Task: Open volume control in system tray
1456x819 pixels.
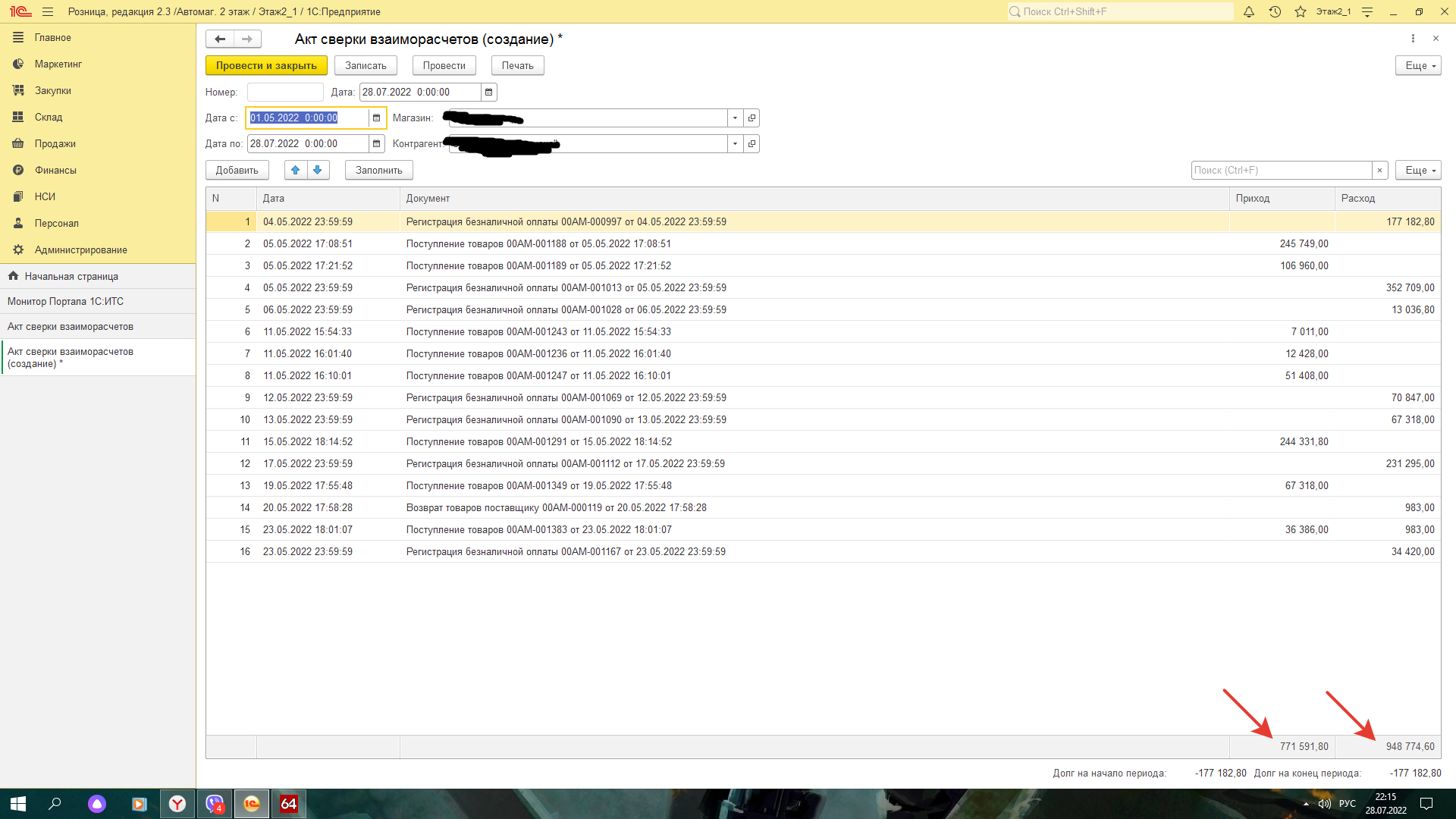Action: pyautogui.click(x=1324, y=804)
